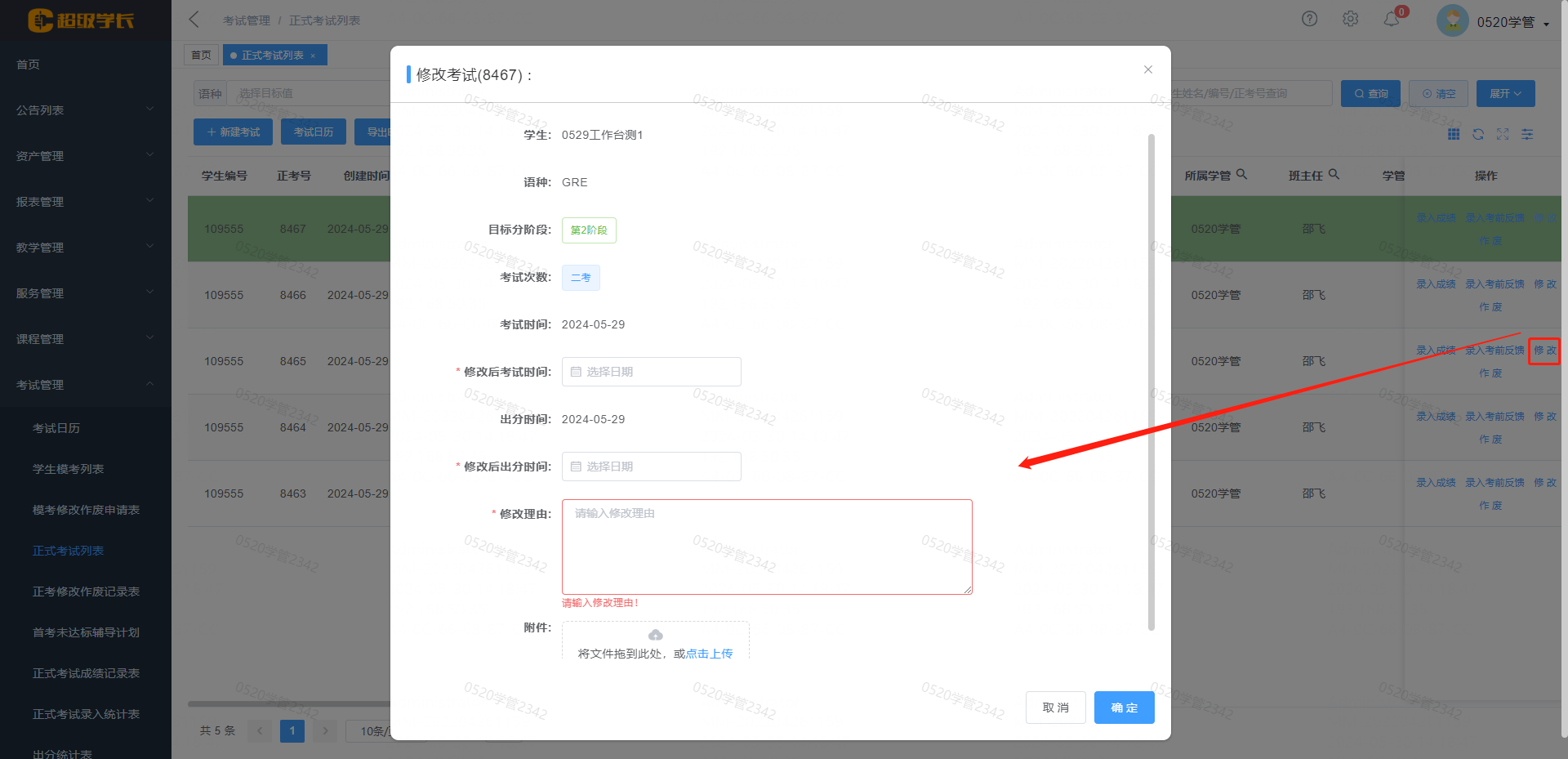Collapse the 考试管理 sidebar menu
The height and width of the screenshot is (759, 1568).
[85, 385]
